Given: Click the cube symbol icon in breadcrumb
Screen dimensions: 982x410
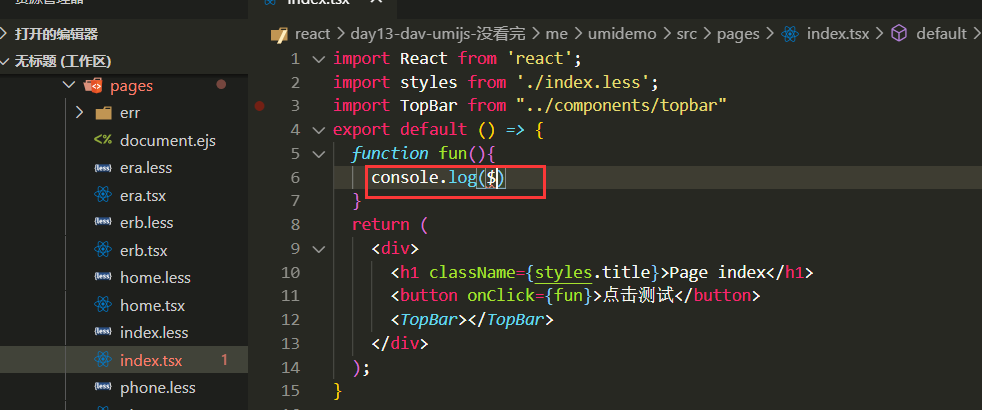Looking at the screenshot, I should (x=899, y=33).
